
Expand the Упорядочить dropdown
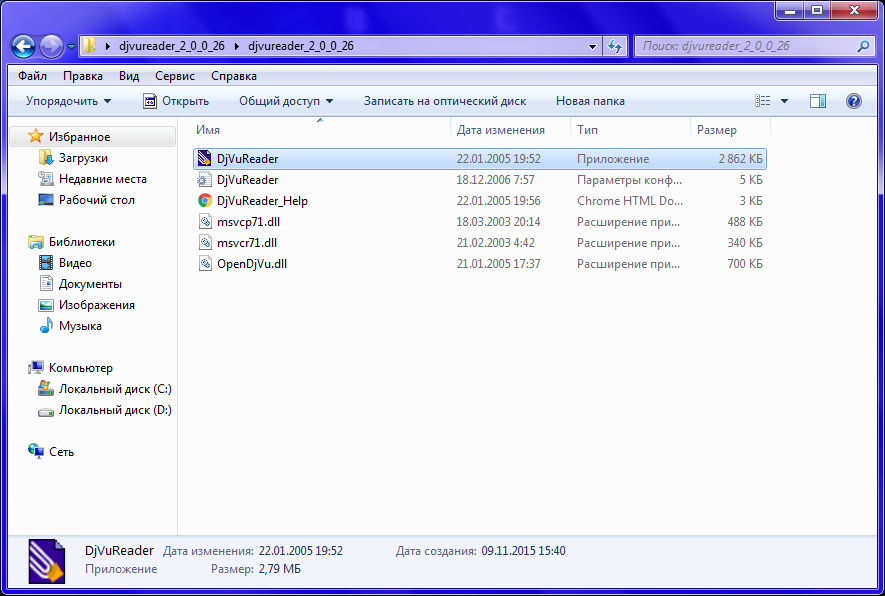pos(68,101)
